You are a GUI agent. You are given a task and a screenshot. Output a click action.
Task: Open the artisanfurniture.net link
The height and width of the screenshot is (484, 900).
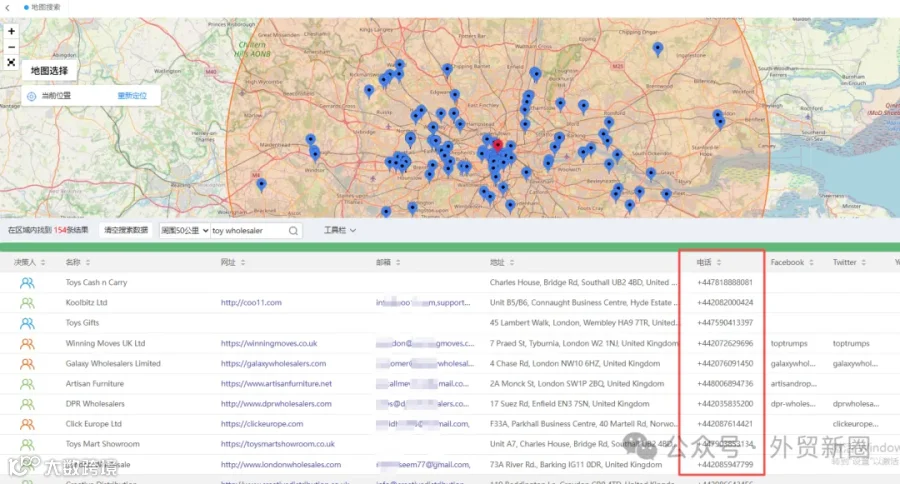[x=276, y=384]
